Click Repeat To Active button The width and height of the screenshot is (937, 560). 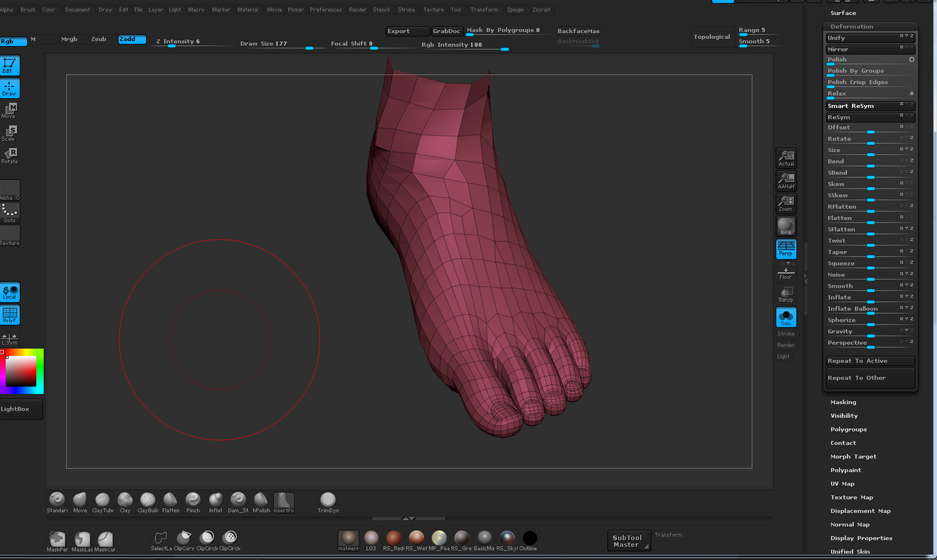click(x=870, y=361)
